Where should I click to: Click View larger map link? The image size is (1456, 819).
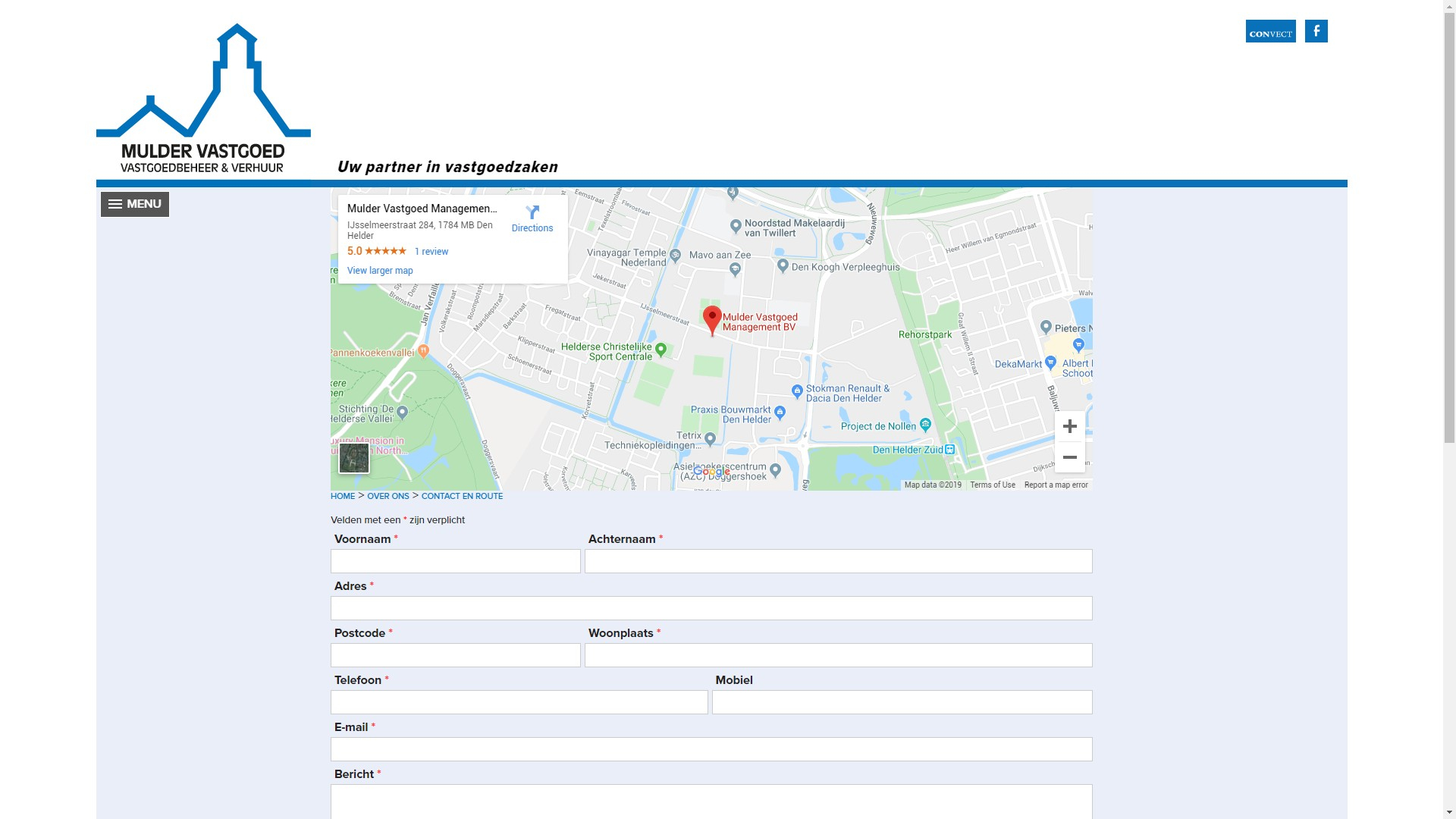[x=380, y=271]
